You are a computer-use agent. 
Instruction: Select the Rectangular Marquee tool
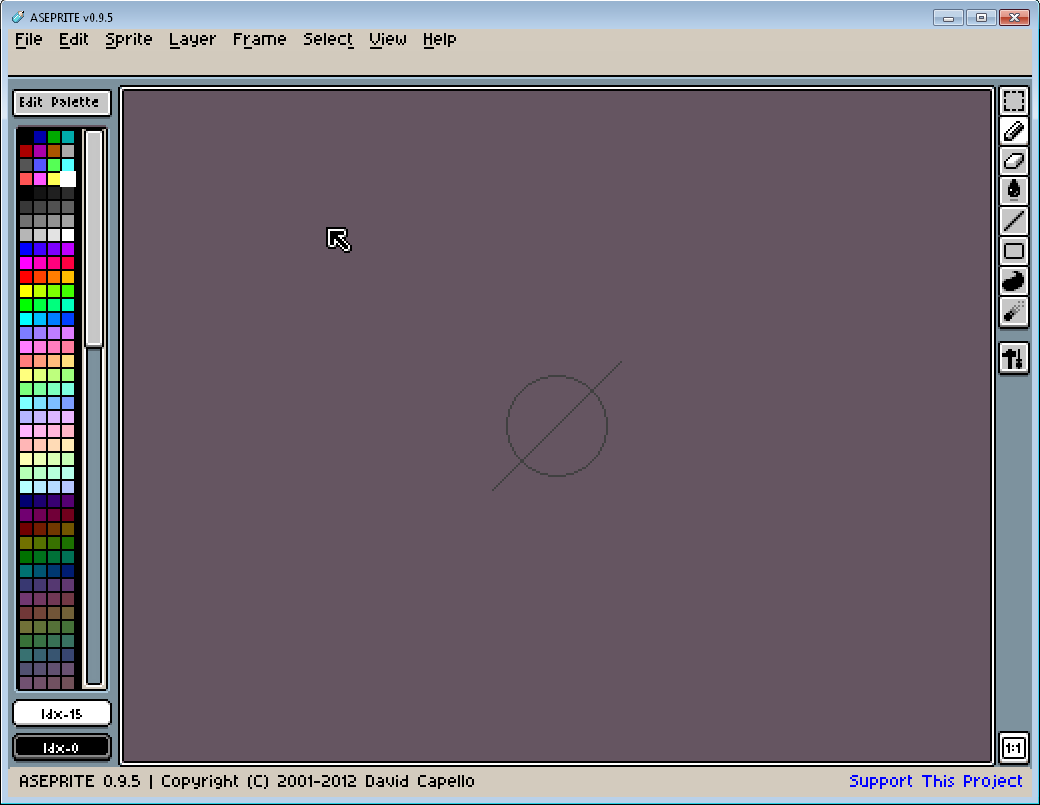[1013, 101]
